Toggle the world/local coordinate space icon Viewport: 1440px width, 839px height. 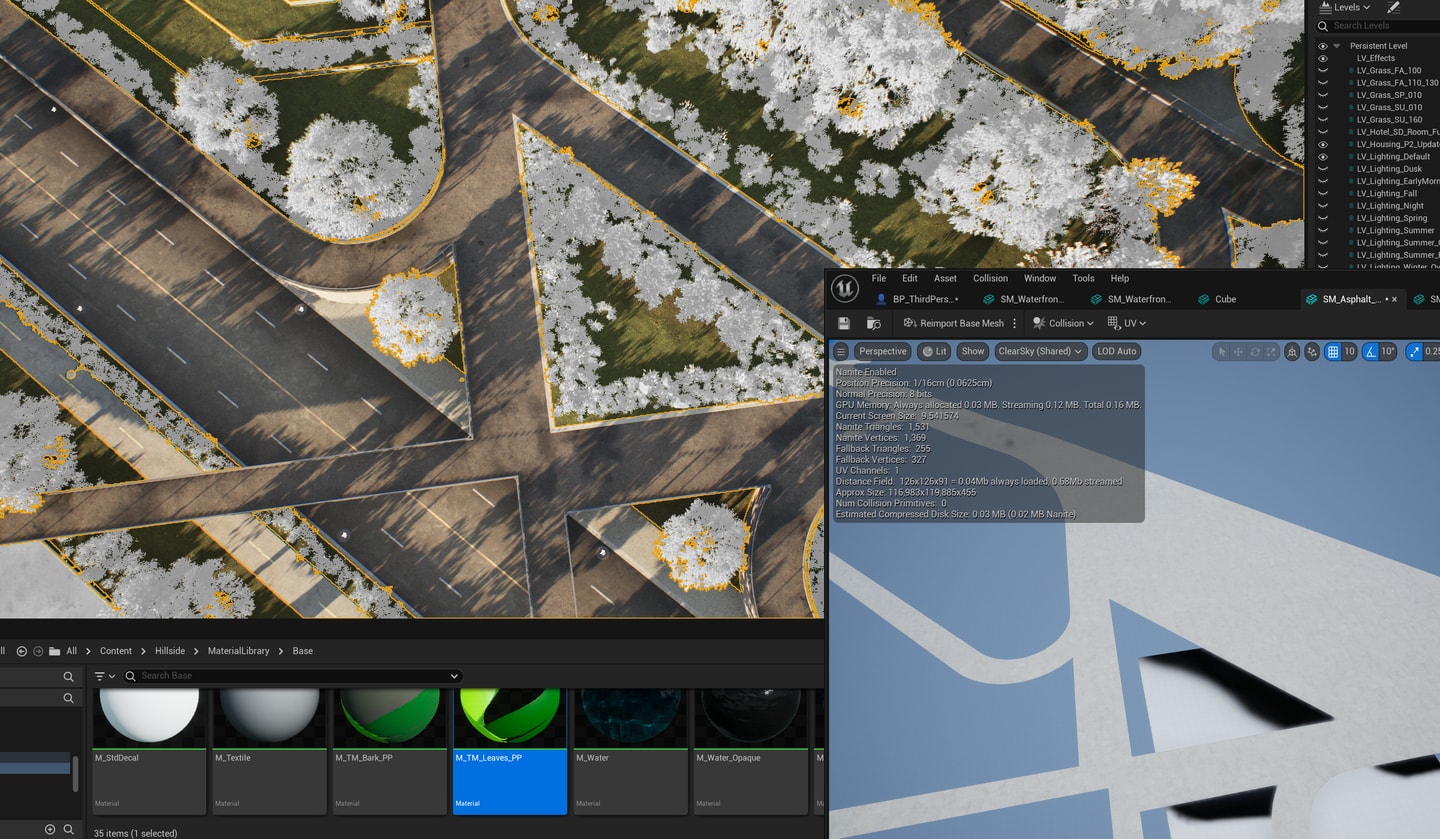pyautogui.click(x=1292, y=352)
